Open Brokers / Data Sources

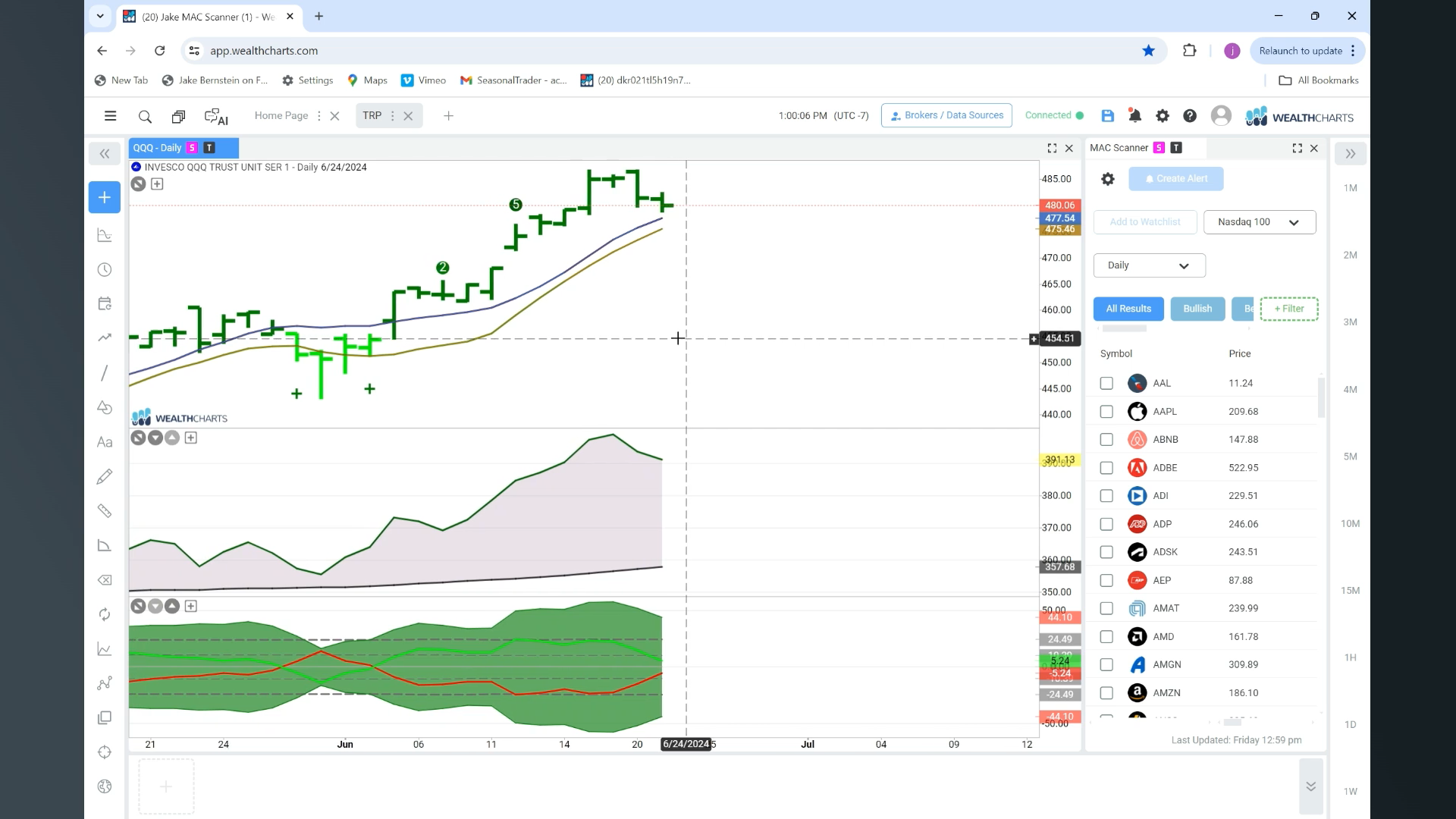coord(946,115)
